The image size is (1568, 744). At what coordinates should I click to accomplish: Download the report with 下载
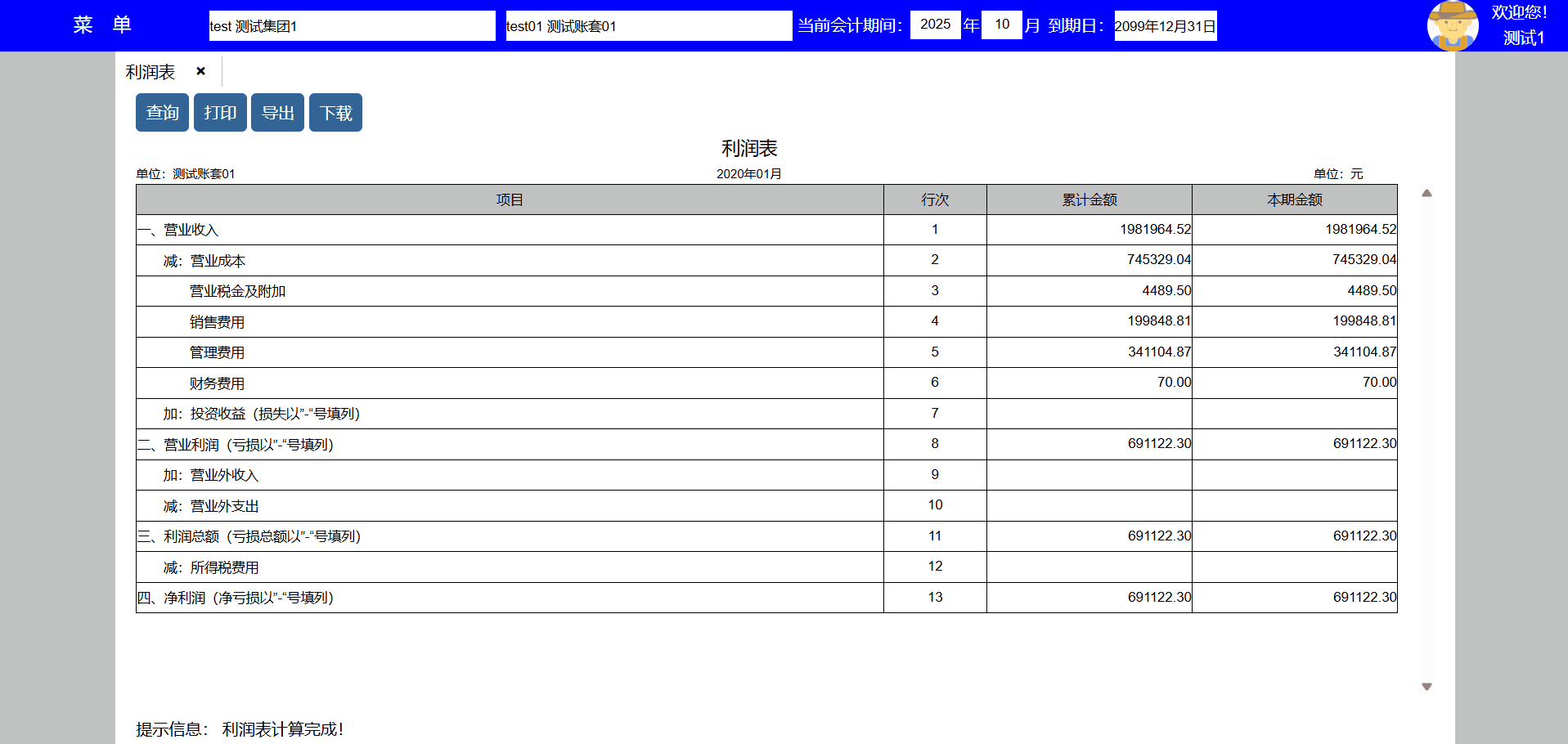[x=335, y=113]
